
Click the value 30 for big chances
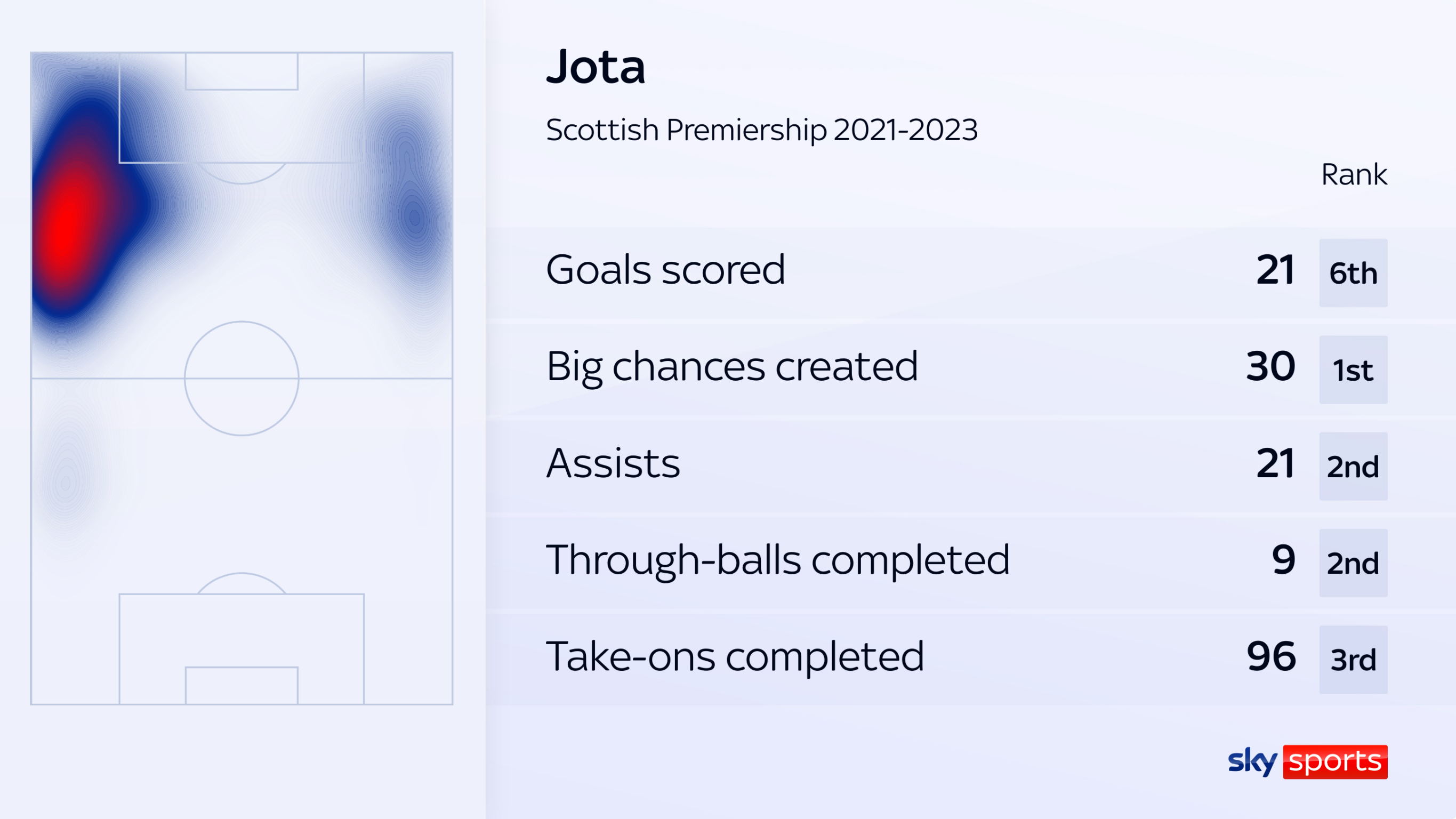coord(1270,367)
